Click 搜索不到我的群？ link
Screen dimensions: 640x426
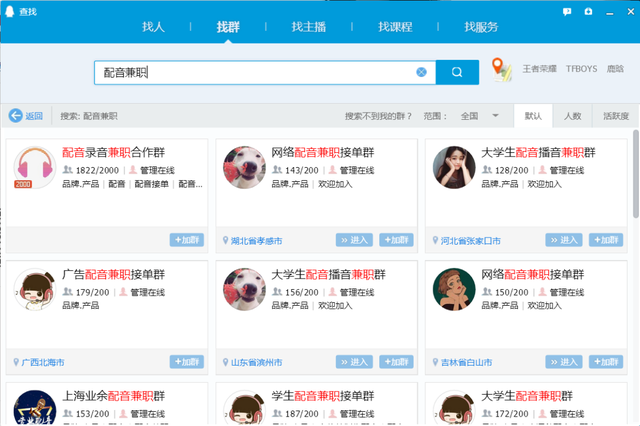378,116
